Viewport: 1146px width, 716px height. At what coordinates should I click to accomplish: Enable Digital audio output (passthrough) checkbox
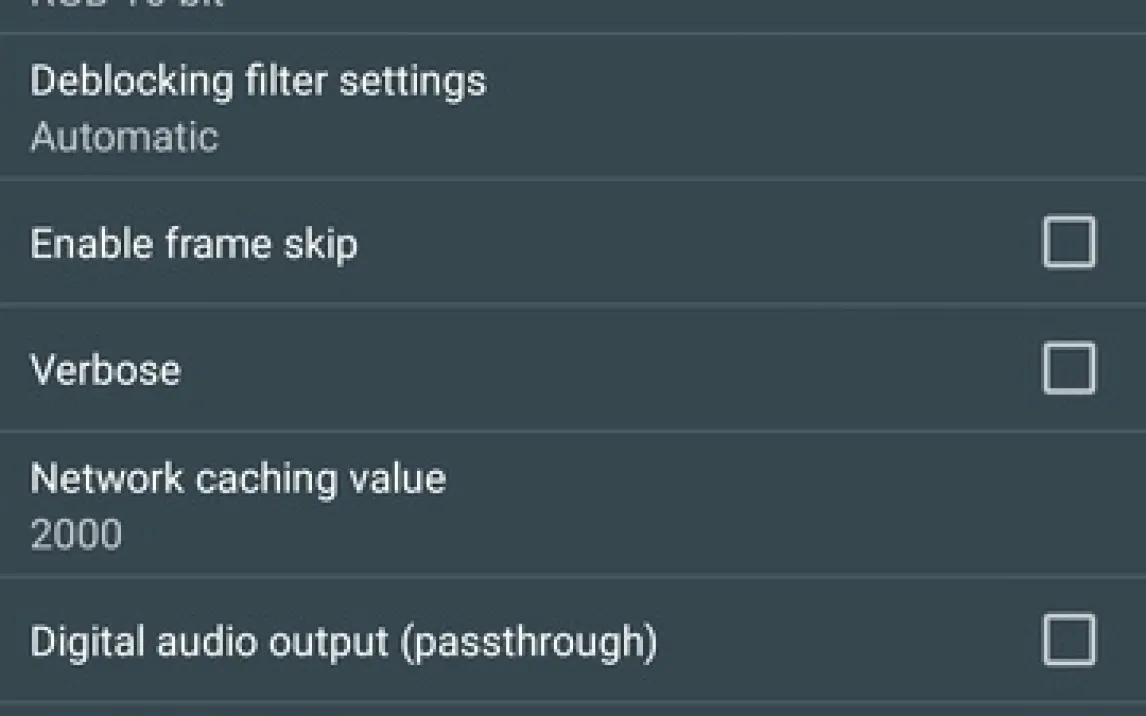[1069, 640]
